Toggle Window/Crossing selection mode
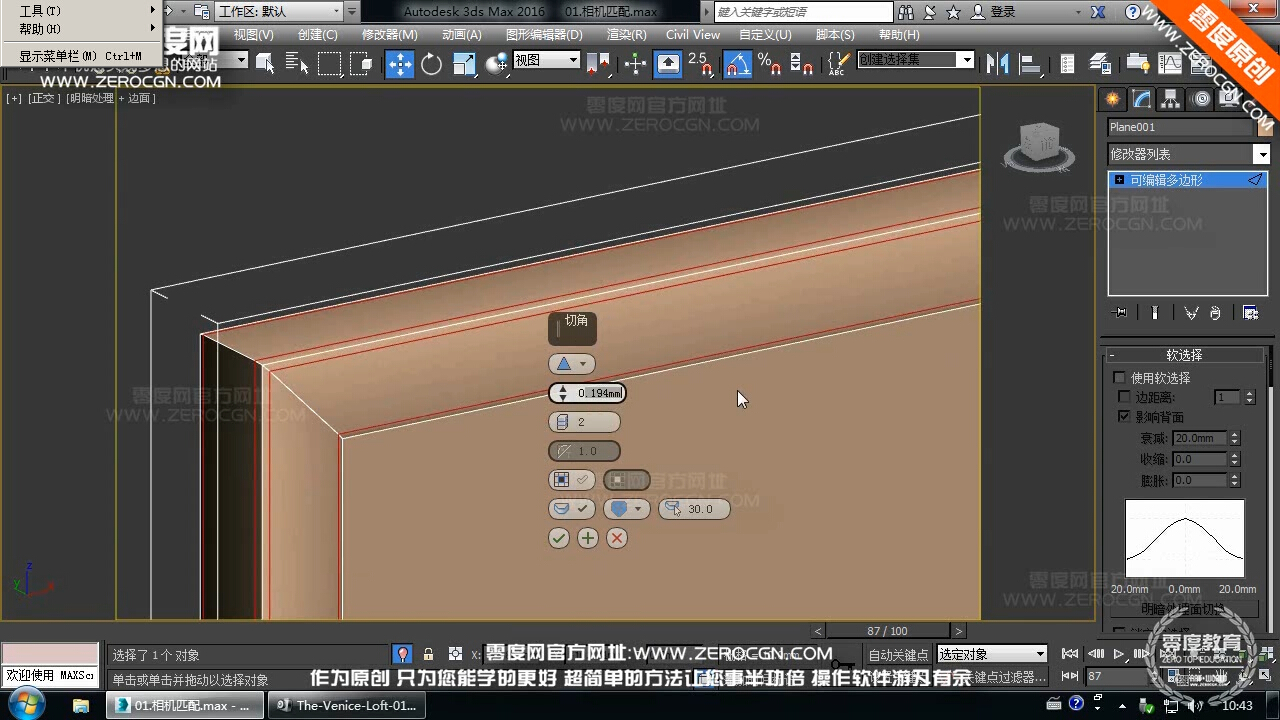 tap(361, 64)
